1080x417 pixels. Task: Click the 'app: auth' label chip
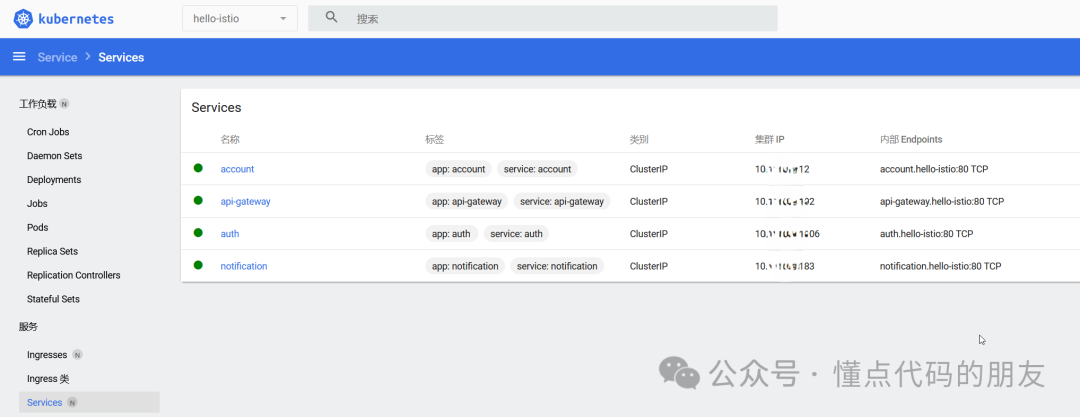point(451,234)
